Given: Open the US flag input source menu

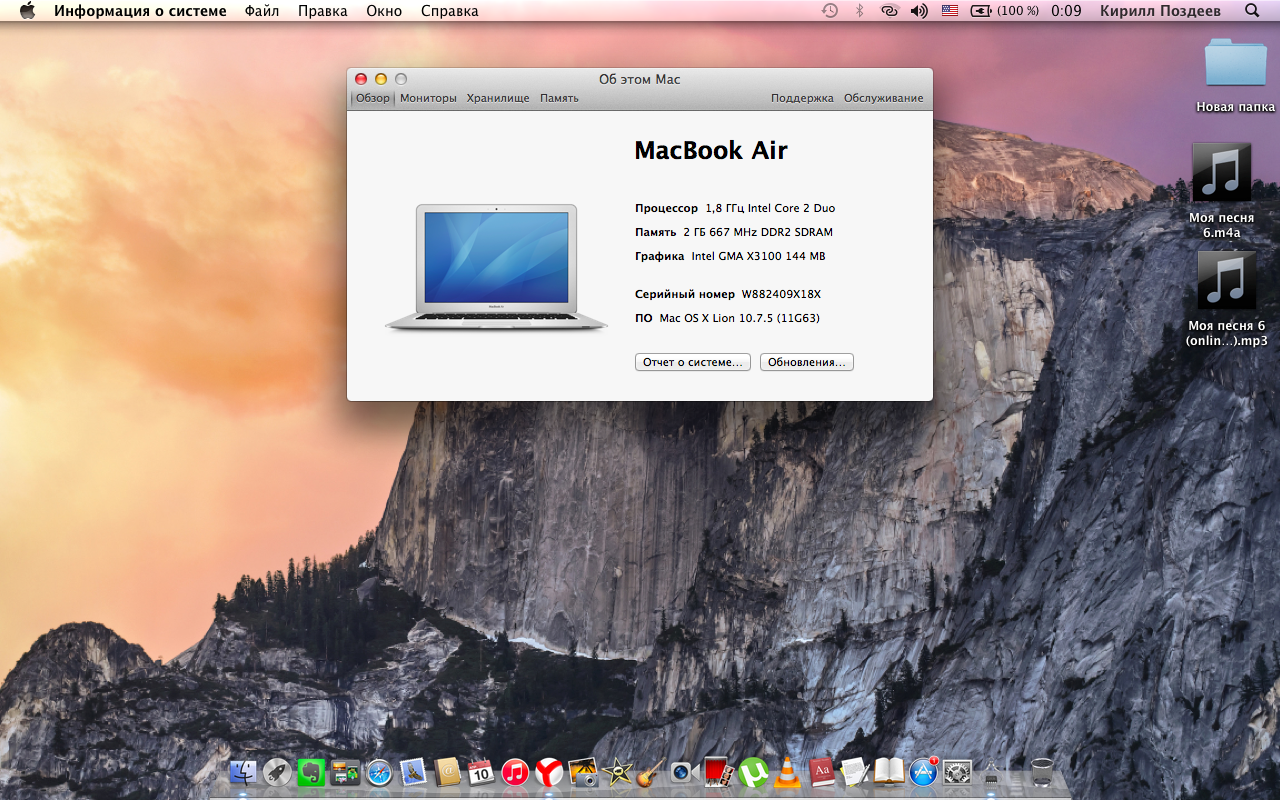Looking at the screenshot, I should (x=949, y=11).
